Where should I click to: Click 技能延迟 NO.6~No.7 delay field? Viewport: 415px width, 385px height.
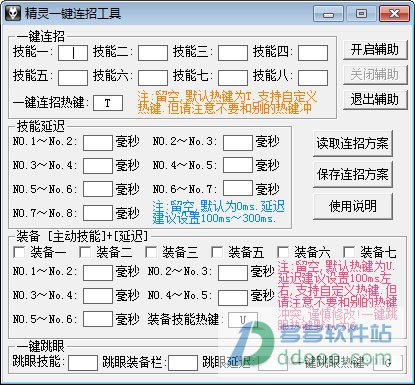pyautogui.click(x=238, y=188)
